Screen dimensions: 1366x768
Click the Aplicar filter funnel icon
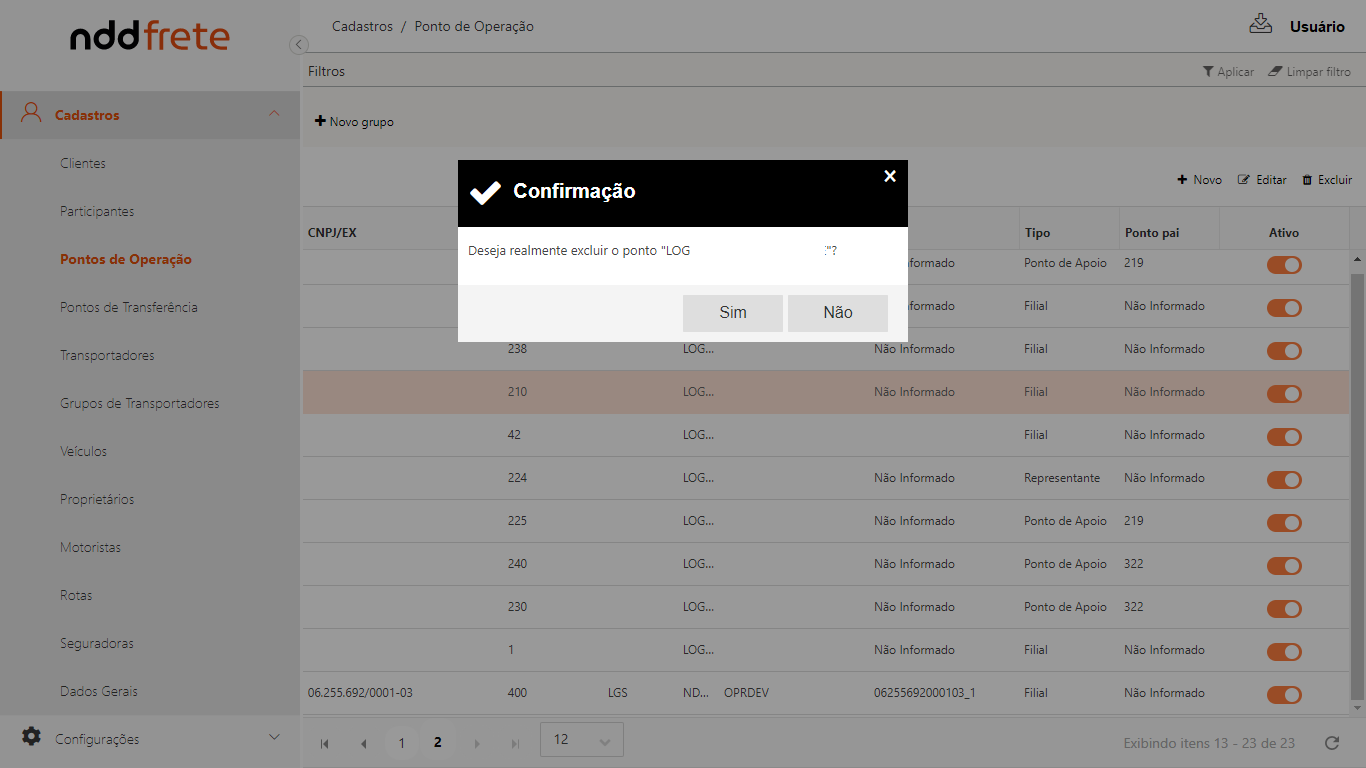tap(1208, 72)
